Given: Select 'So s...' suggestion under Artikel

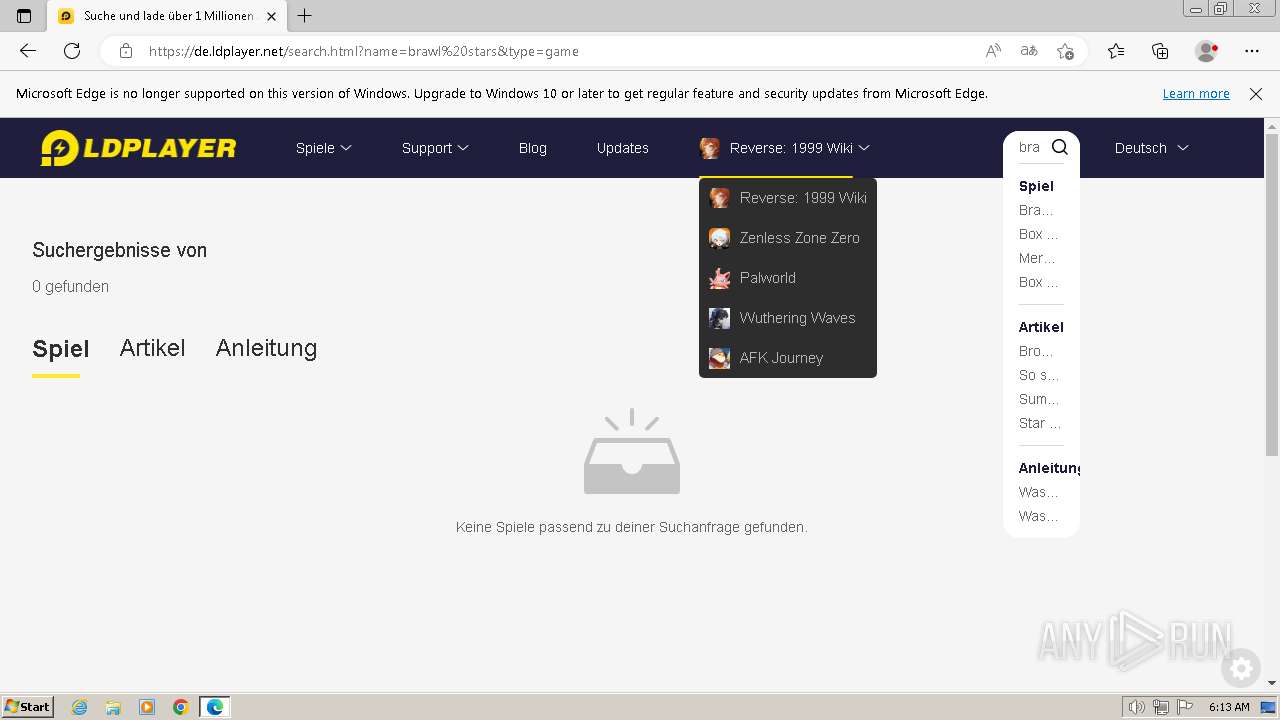Looking at the screenshot, I should pyautogui.click(x=1038, y=375).
